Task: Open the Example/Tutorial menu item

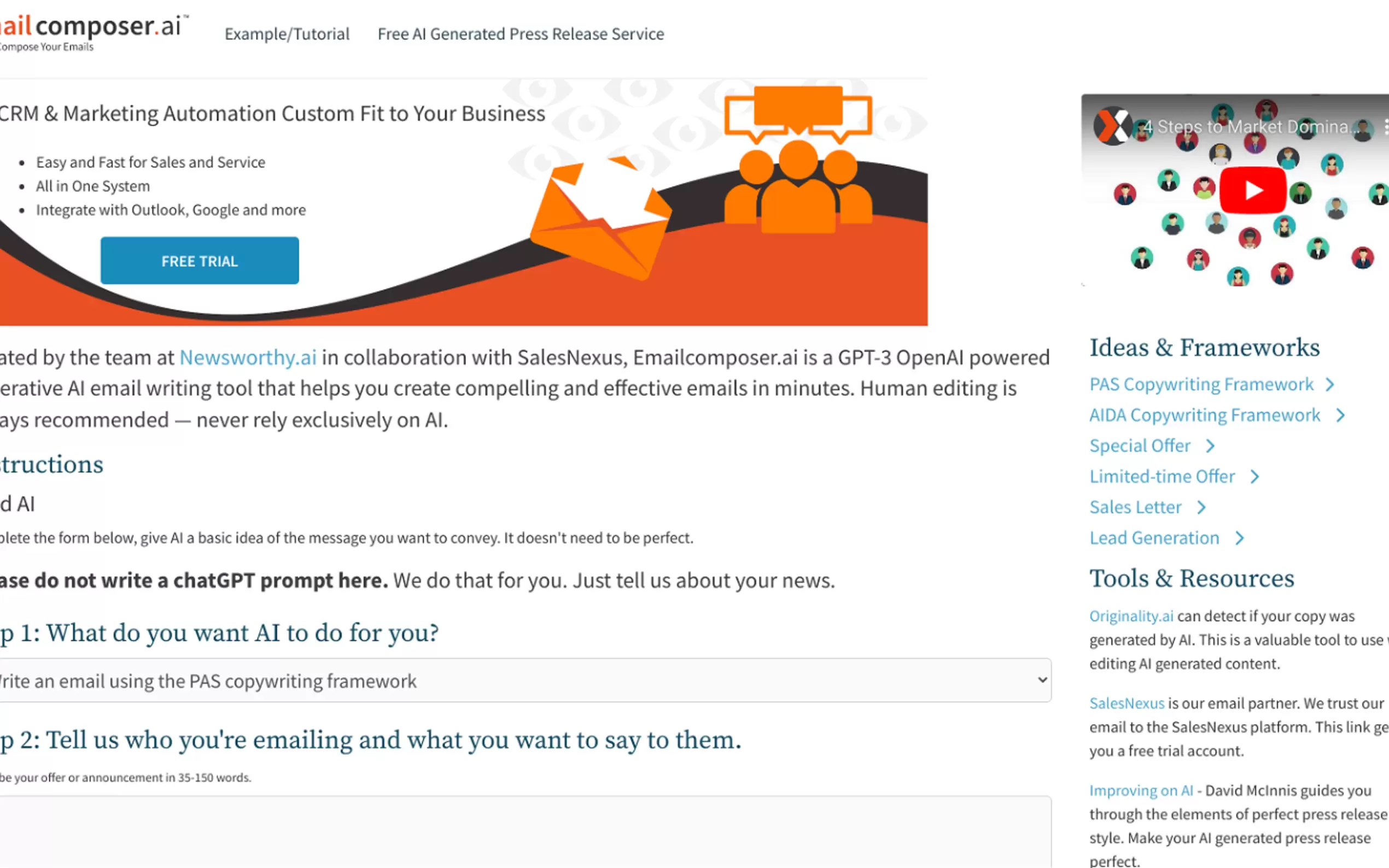Action: click(x=287, y=34)
